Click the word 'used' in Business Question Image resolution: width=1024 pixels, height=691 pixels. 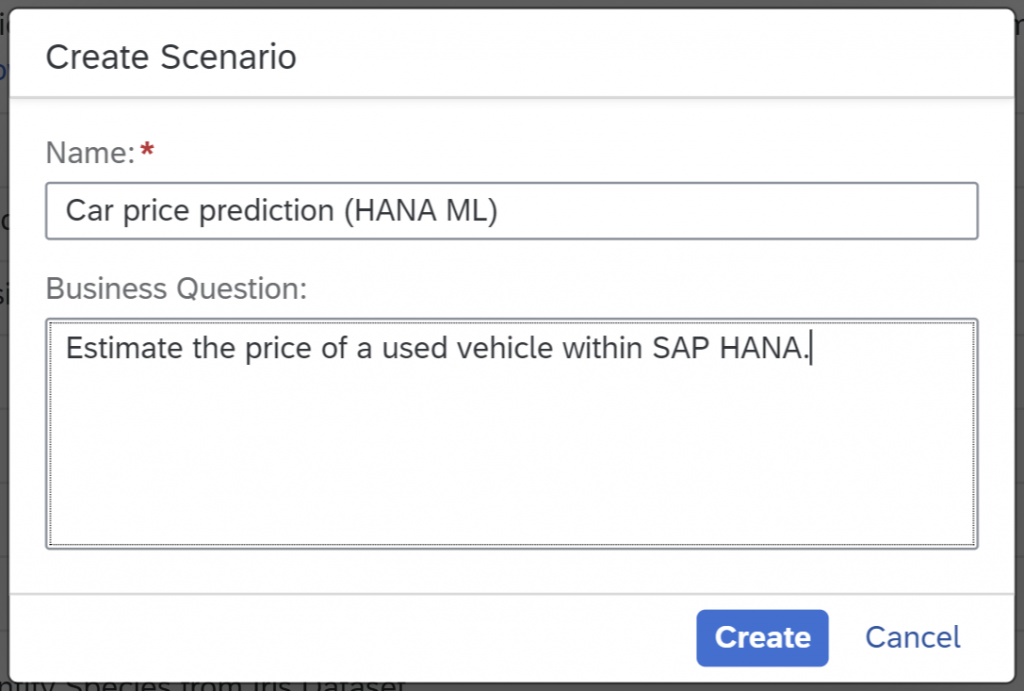pyautogui.click(x=415, y=348)
